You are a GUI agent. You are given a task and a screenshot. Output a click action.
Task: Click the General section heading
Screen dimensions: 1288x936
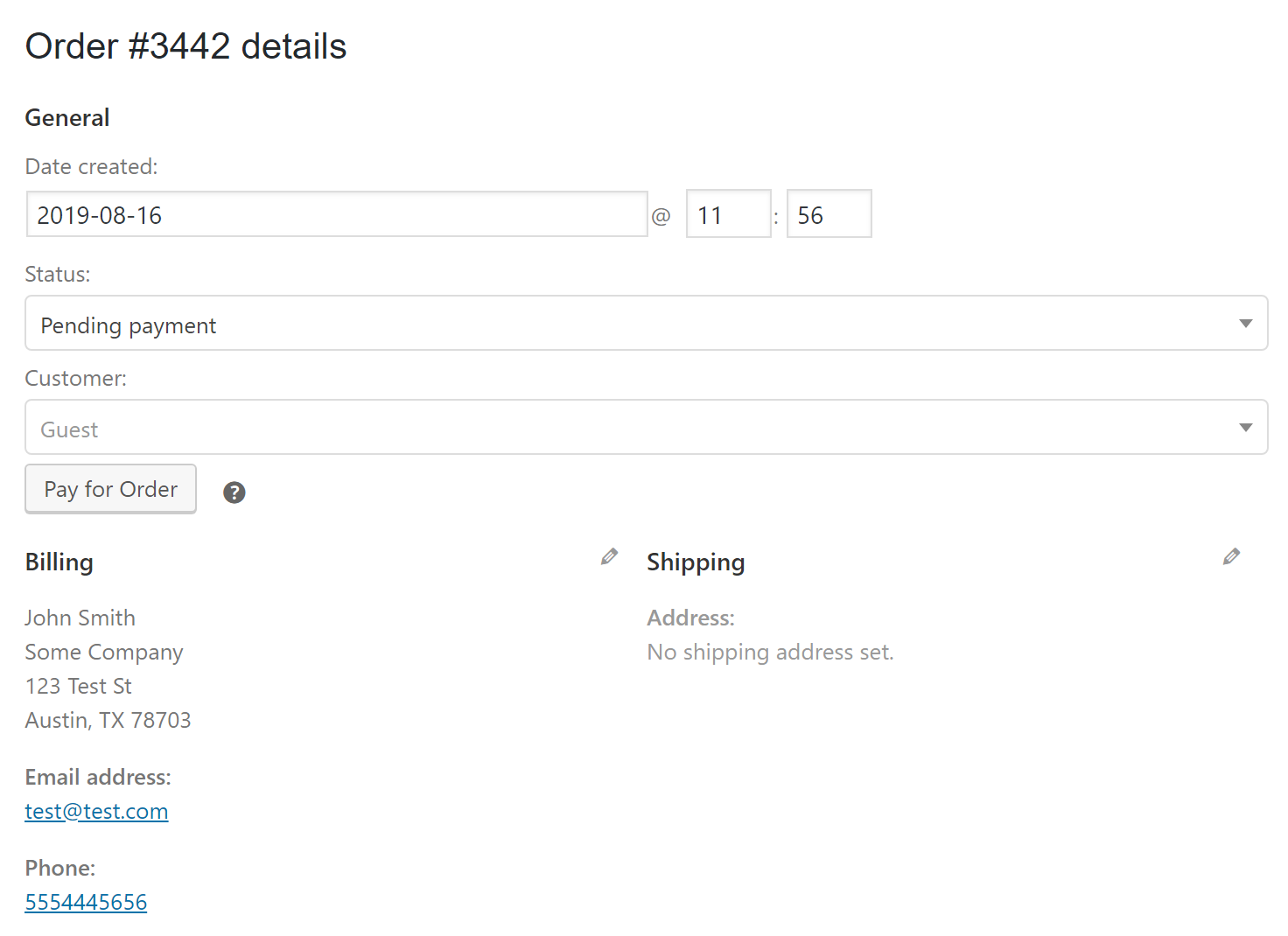click(x=67, y=118)
